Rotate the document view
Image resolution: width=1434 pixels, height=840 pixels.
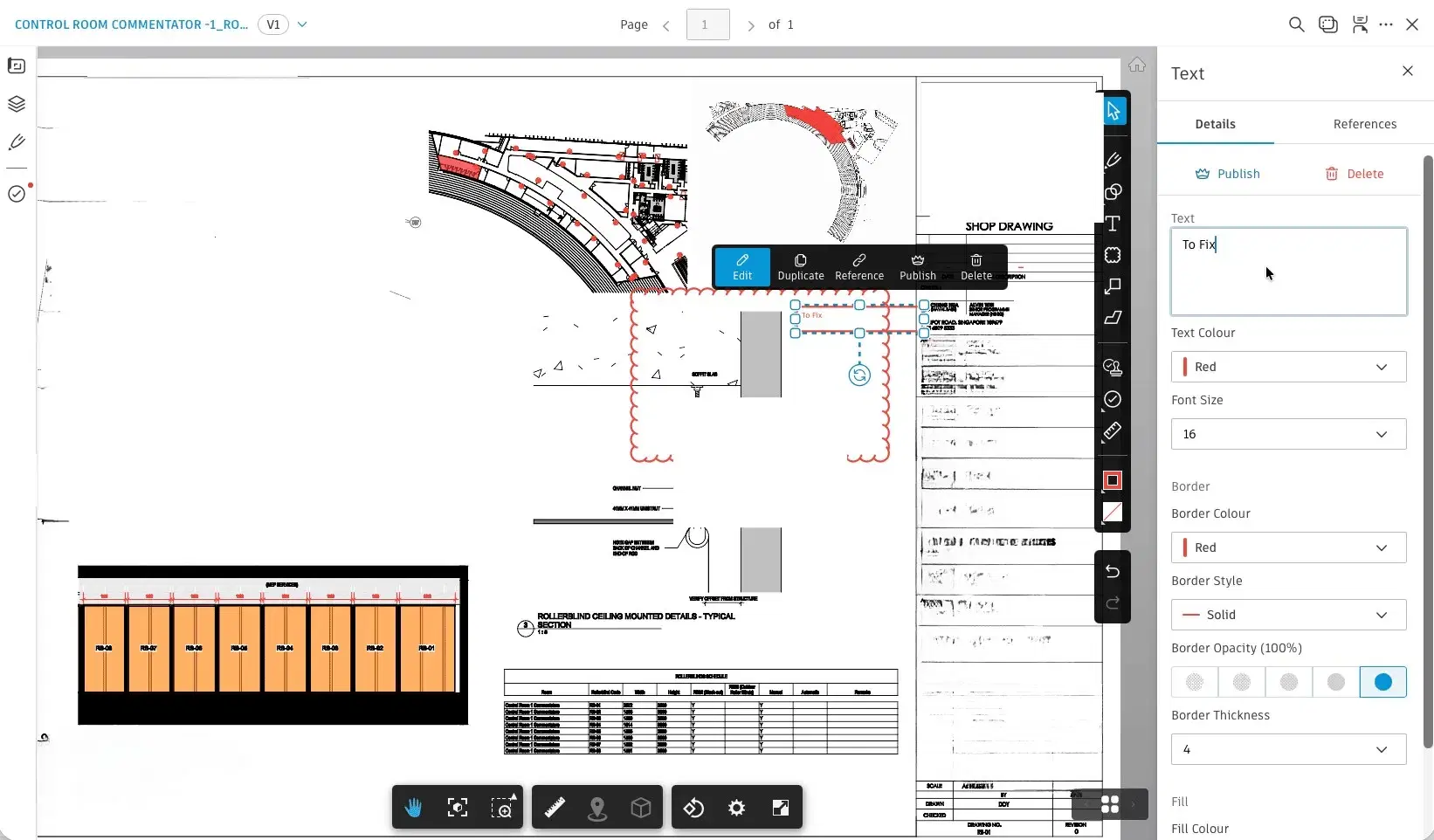click(x=694, y=808)
